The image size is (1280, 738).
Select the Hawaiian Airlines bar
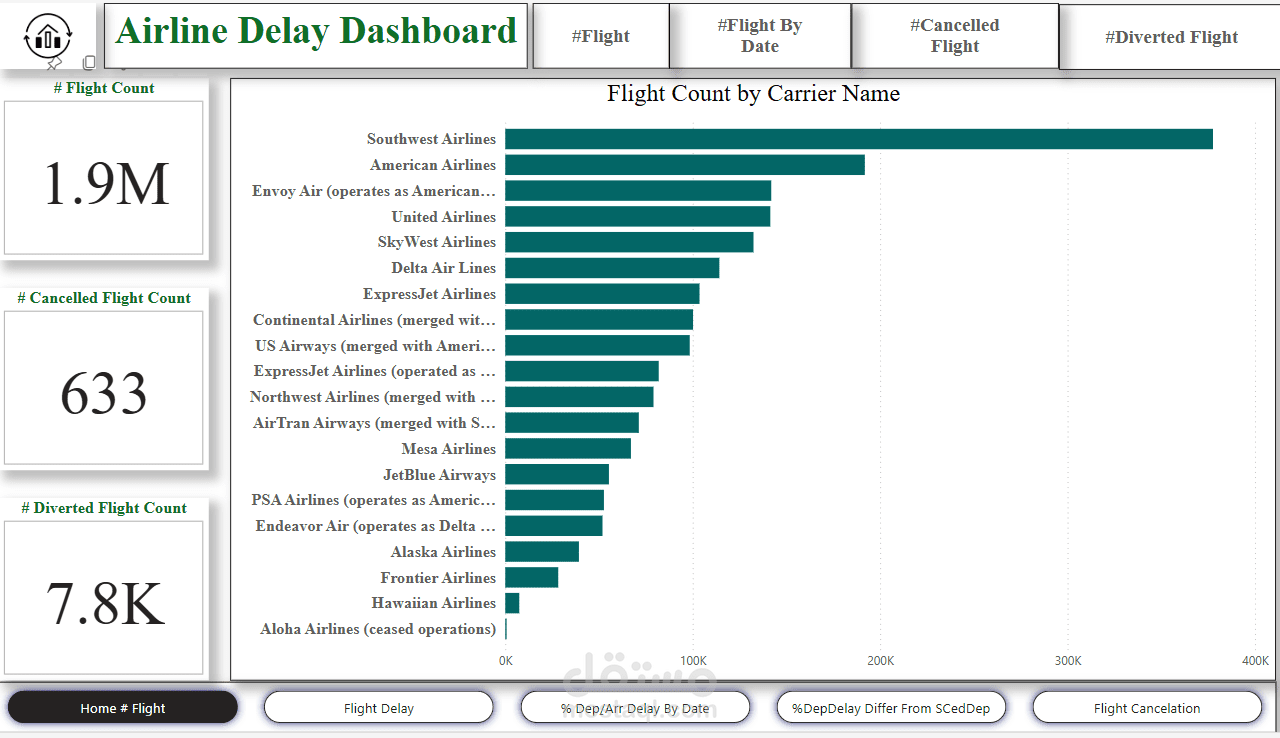tap(512, 603)
